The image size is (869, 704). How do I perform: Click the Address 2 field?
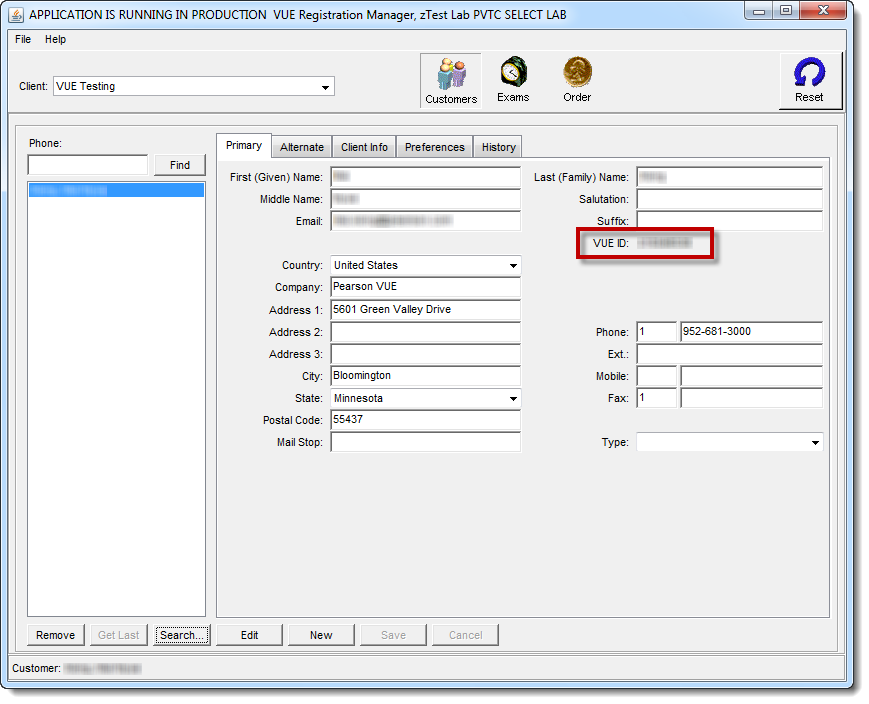[x=426, y=332]
